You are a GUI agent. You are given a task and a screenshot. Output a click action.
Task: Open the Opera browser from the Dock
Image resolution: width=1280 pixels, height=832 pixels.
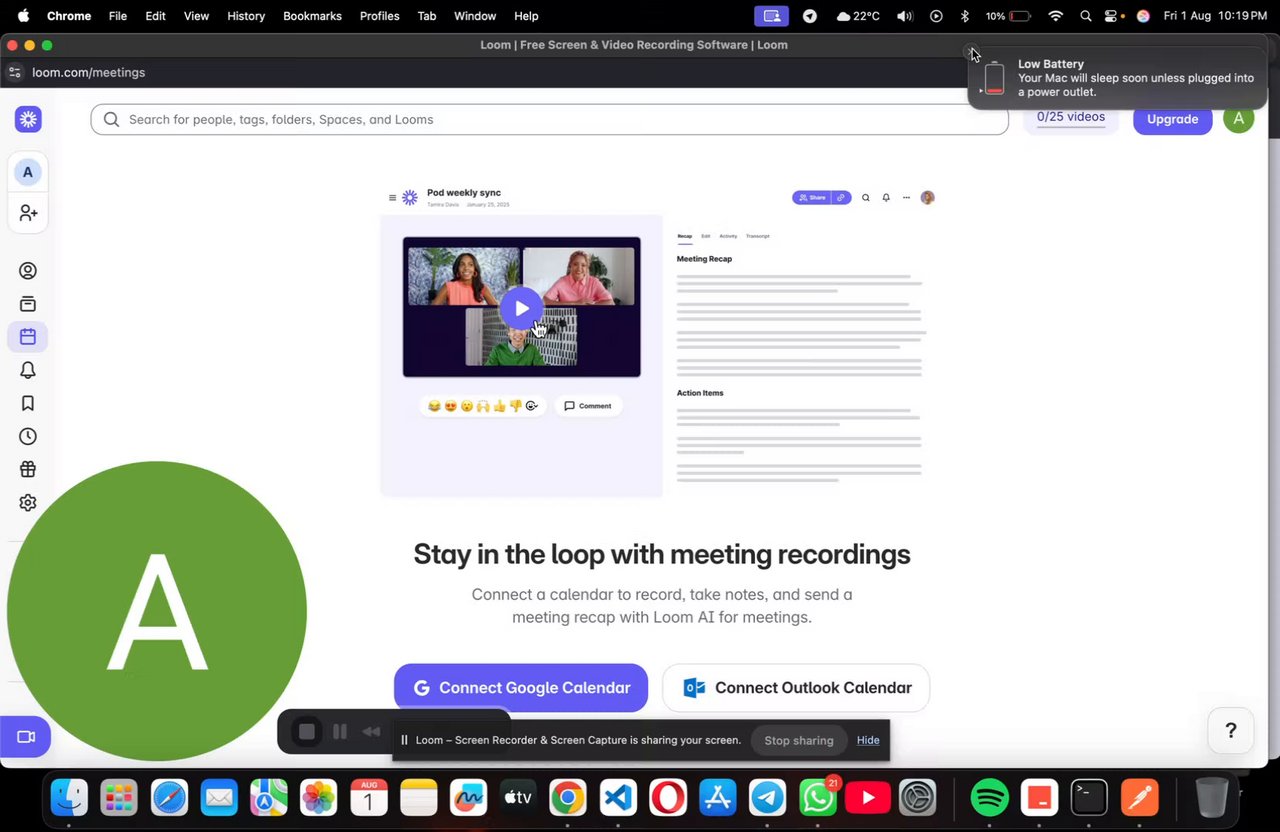coord(668,797)
